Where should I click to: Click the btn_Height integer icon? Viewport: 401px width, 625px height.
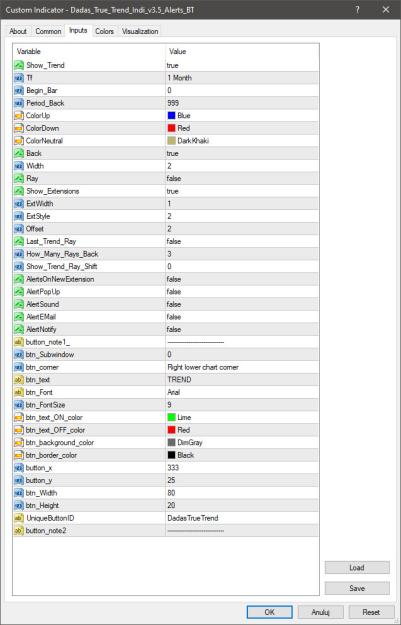pyautogui.click(x=19, y=505)
